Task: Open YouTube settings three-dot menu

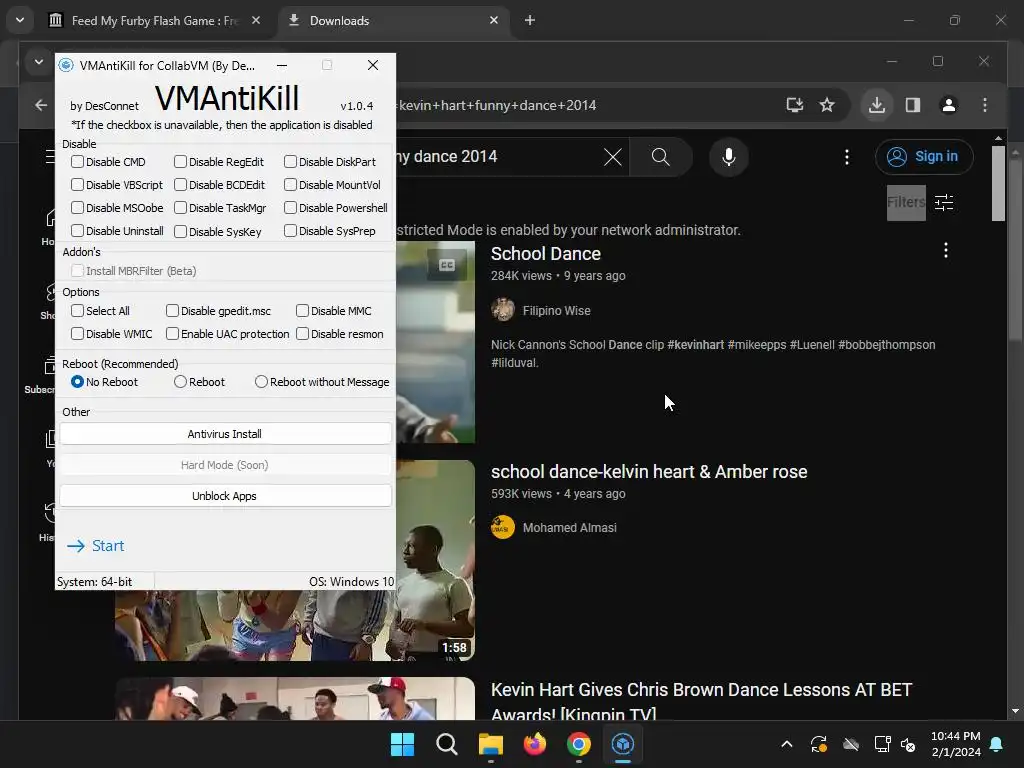Action: click(x=846, y=157)
